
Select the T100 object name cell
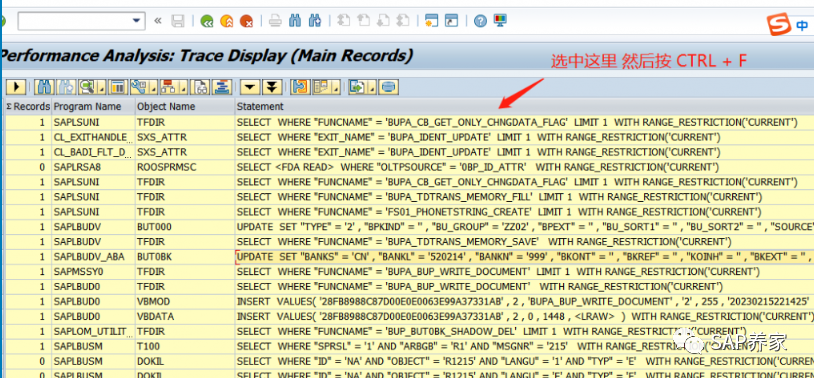(185, 346)
